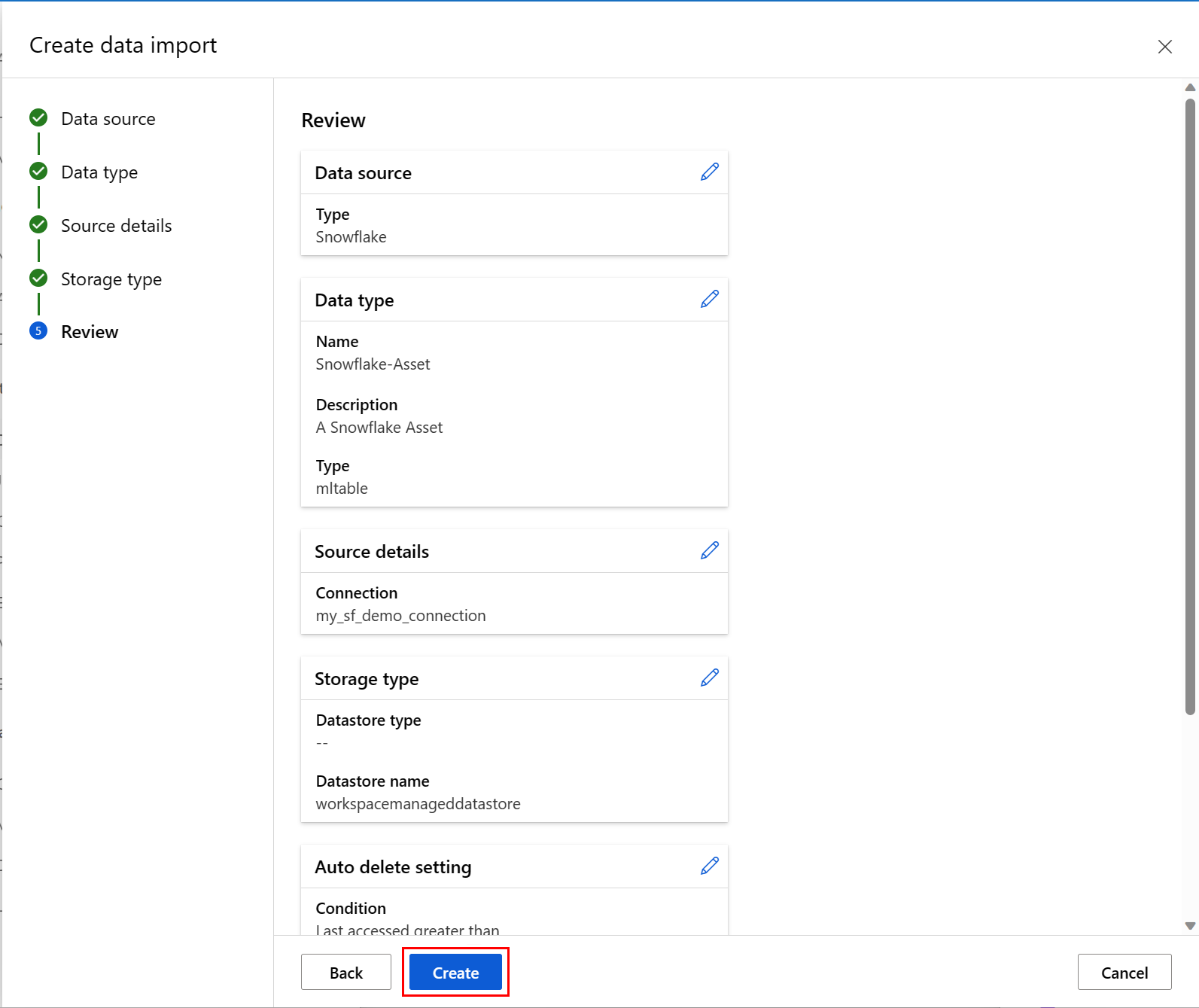The height and width of the screenshot is (1008, 1199).
Task: Open the Source details step
Action: click(x=116, y=226)
